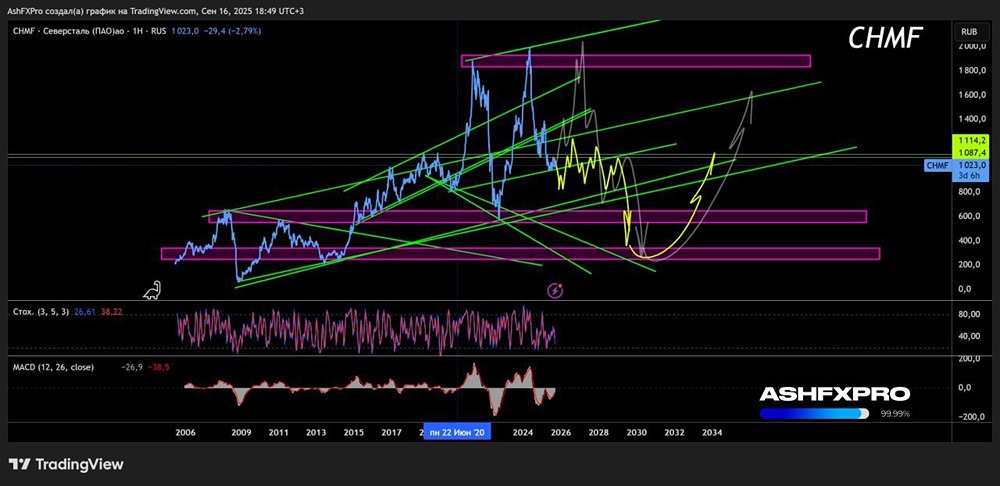Click the 1800,0 price axis label
Screen dimensions: 1000x486
click(x=972, y=71)
